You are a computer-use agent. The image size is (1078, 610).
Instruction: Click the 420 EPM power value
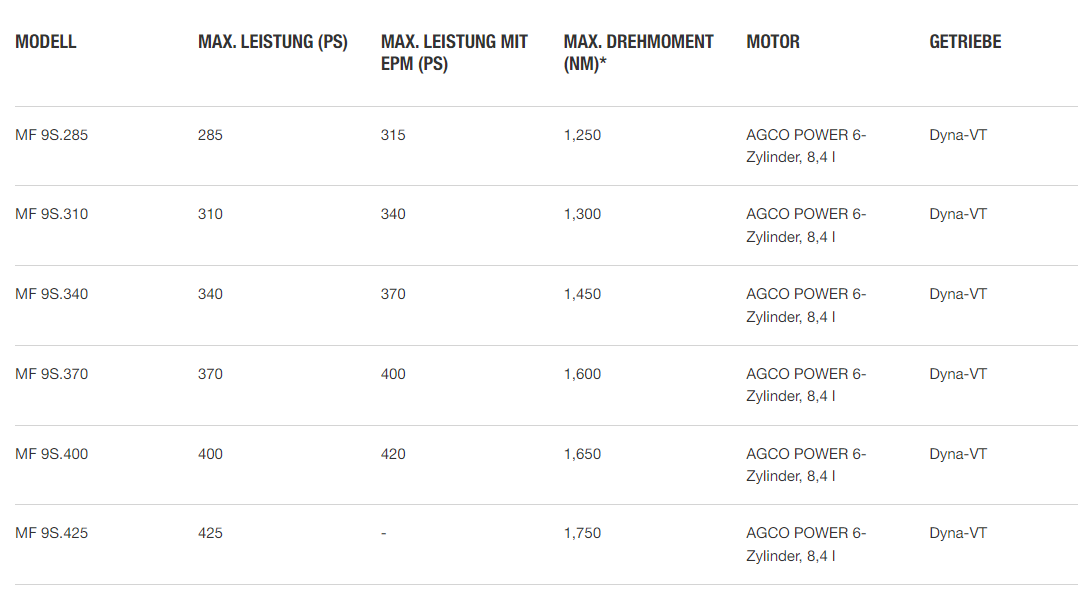(x=393, y=454)
